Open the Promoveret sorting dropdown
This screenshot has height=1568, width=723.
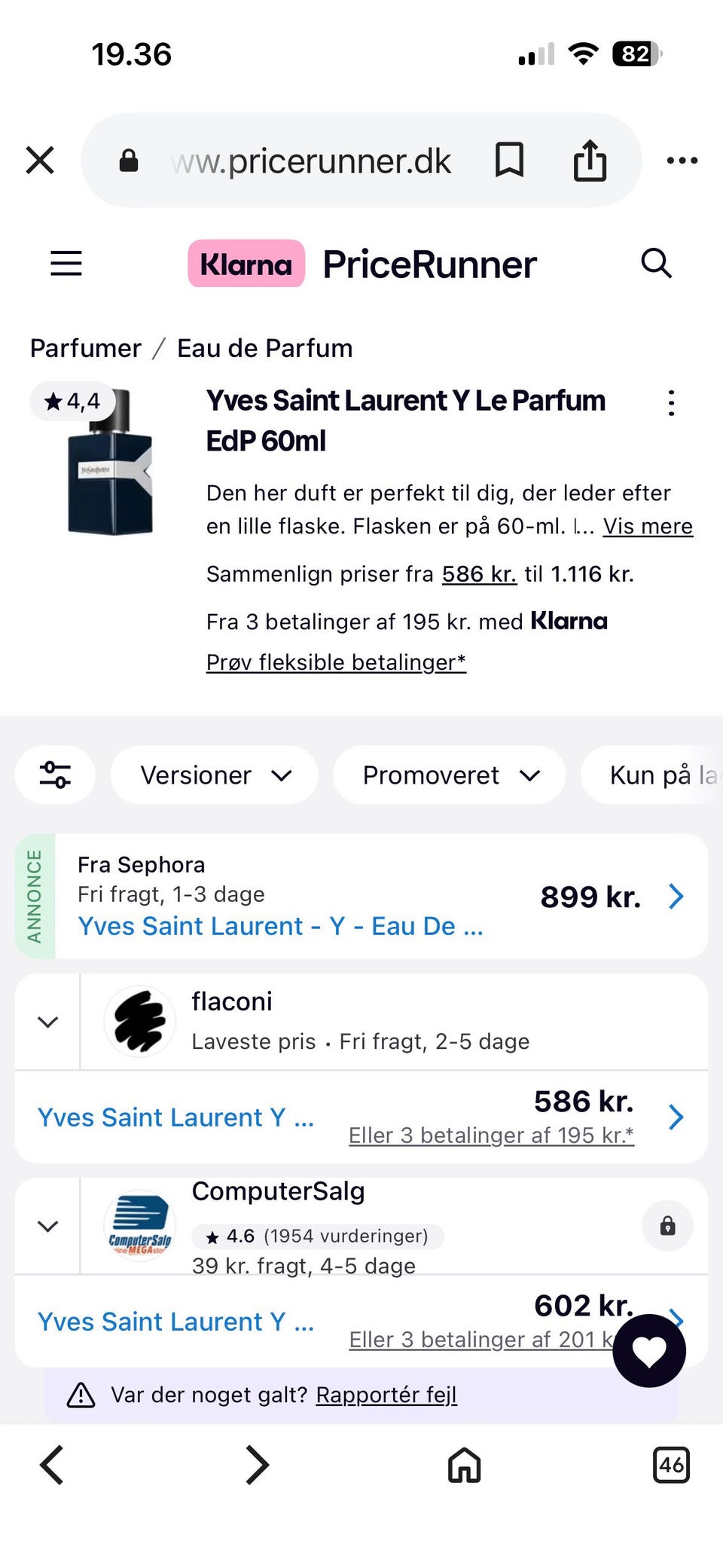point(450,775)
